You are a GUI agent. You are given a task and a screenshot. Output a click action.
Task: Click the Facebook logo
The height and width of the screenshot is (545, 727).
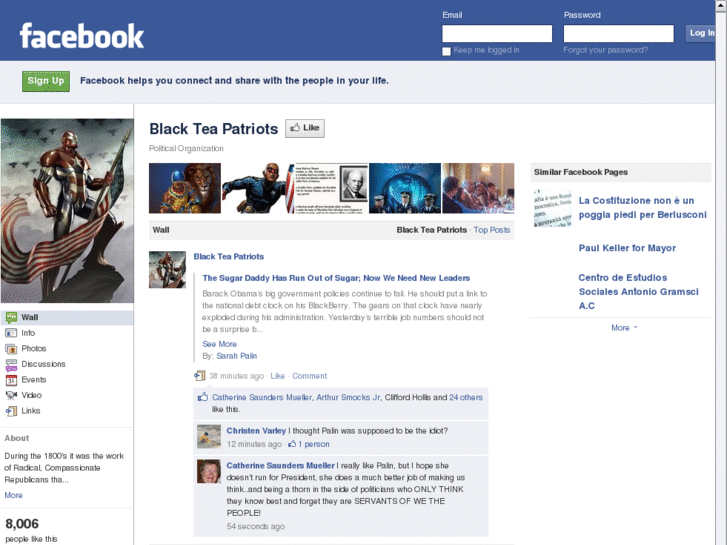point(82,36)
